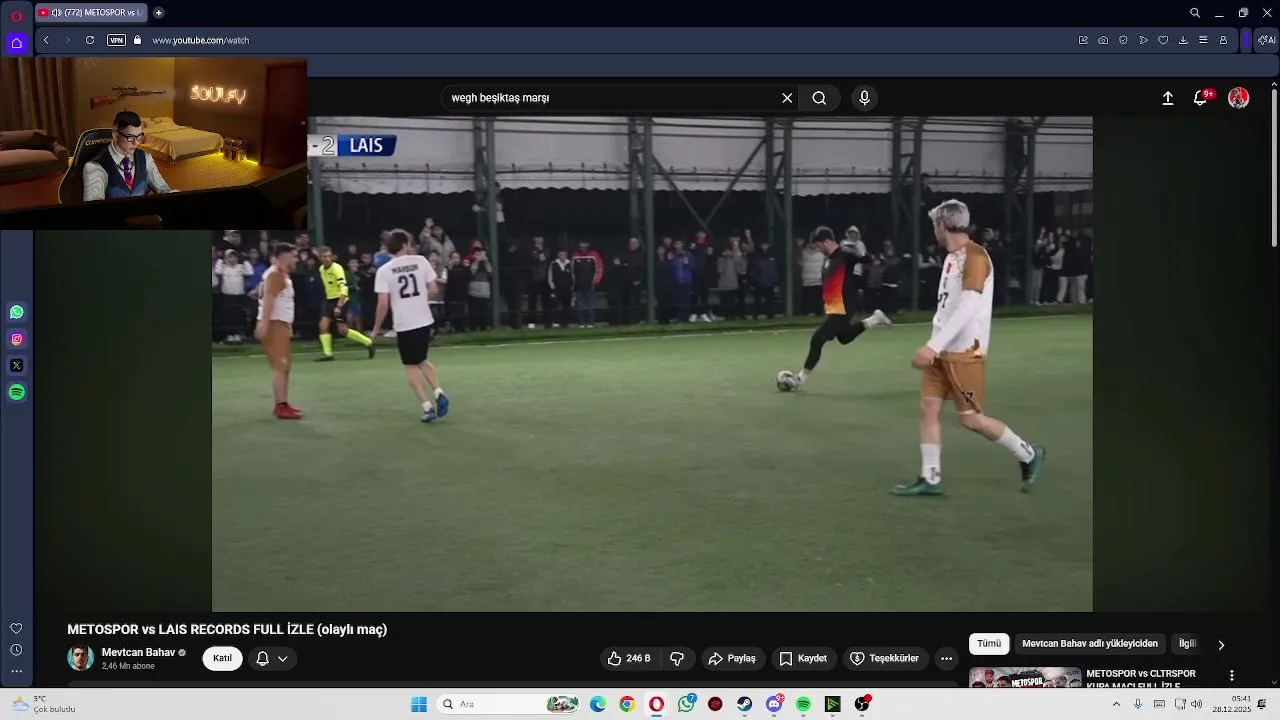Click the video player to pause
Image resolution: width=1280 pixels, height=720 pixels.
point(652,364)
